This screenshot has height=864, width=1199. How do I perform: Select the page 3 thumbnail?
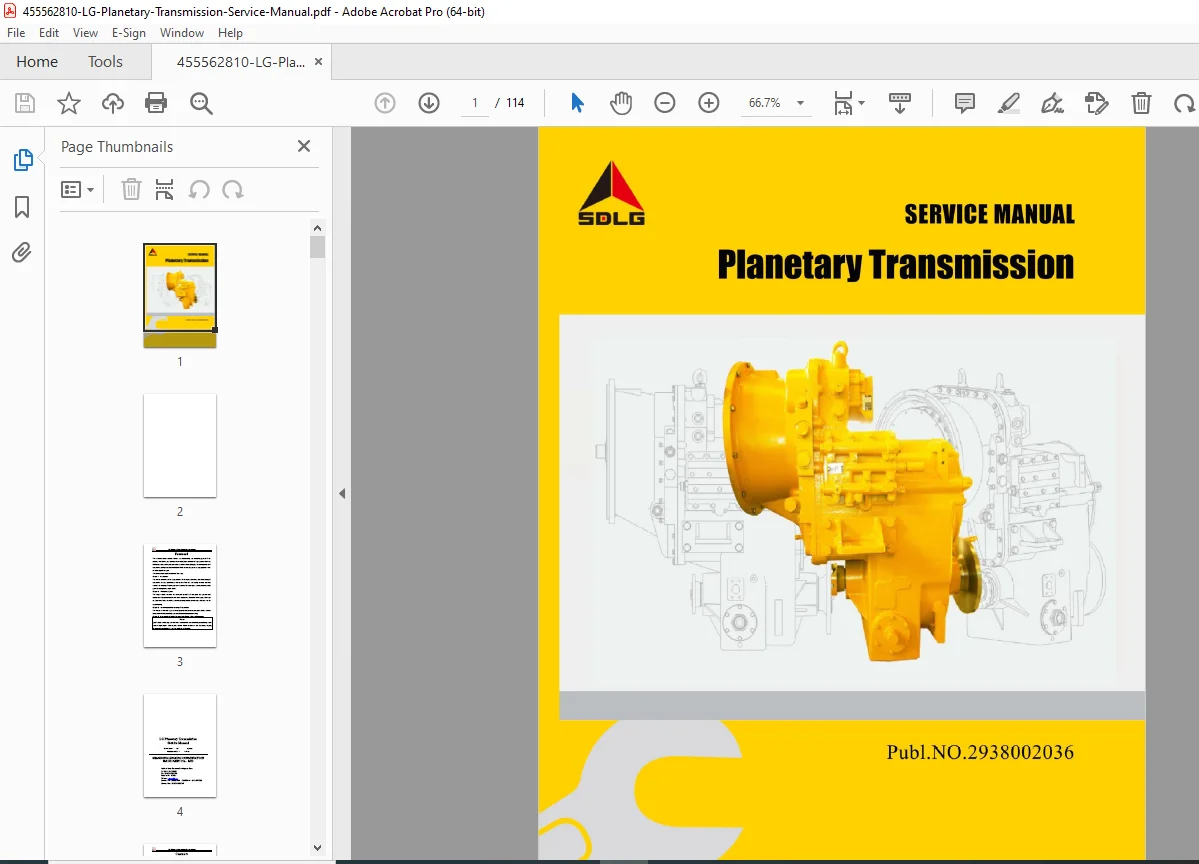[x=180, y=596]
